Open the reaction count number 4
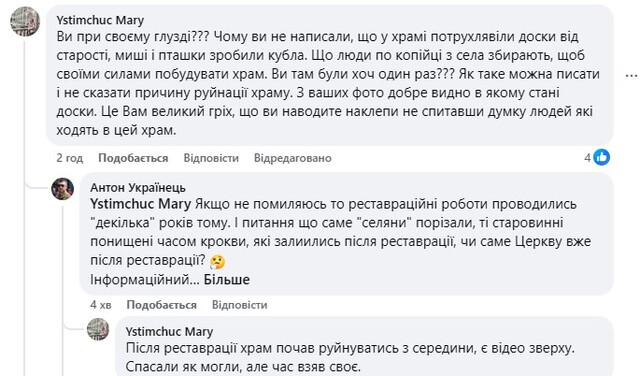Viewport: 640px width, 376px height. pos(587,158)
